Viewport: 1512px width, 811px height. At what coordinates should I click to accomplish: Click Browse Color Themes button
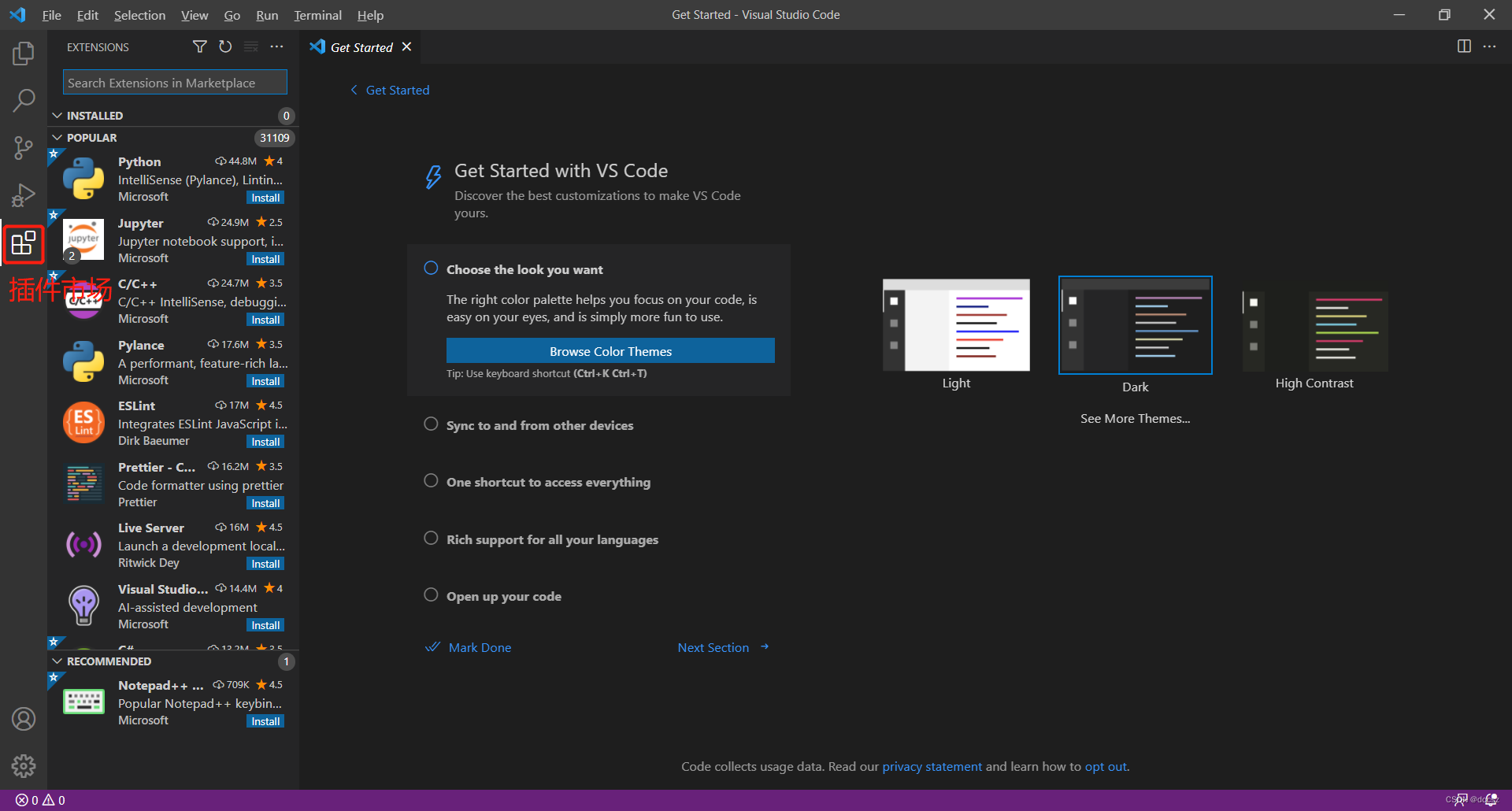610,351
